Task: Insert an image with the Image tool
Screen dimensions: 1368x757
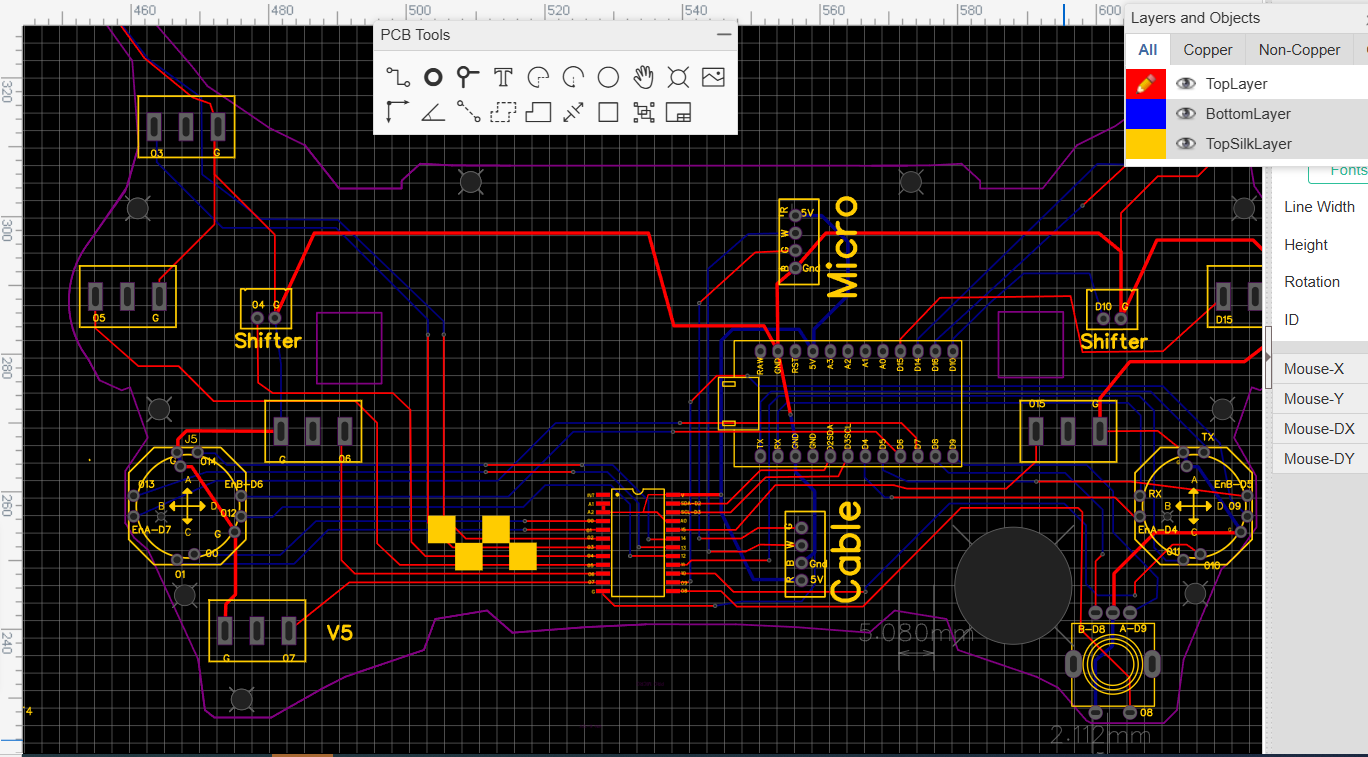Action: tap(713, 77)
